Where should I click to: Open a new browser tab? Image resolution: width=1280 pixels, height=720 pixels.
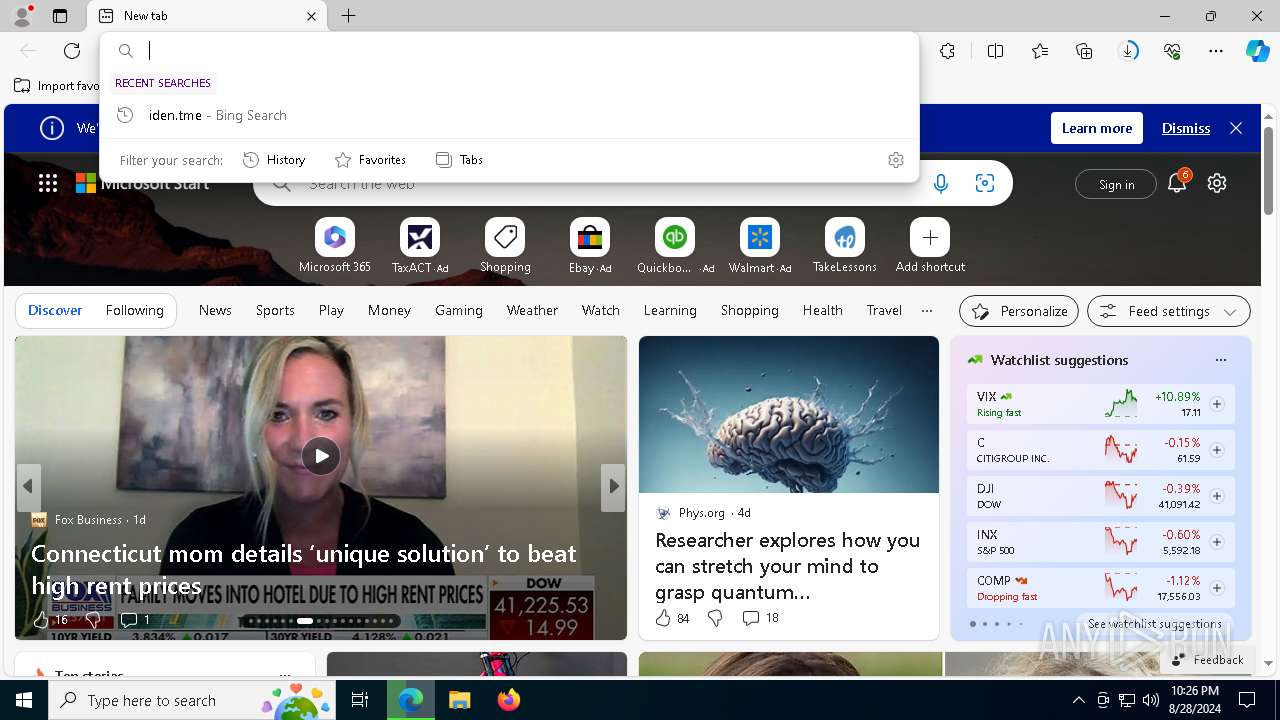click(x=348, y=16)
